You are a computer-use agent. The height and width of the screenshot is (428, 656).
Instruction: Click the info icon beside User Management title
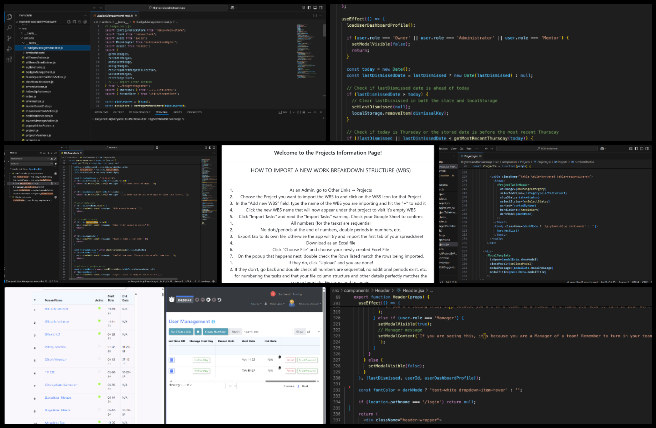pyautogui.click(x=213, y=322)
